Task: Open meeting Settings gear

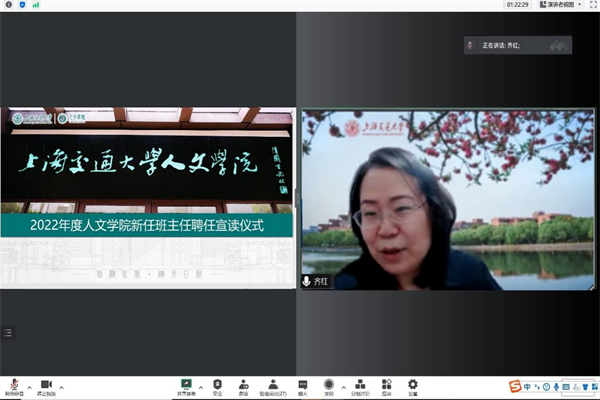Action: pyautogui.click(x=412, y=387)
